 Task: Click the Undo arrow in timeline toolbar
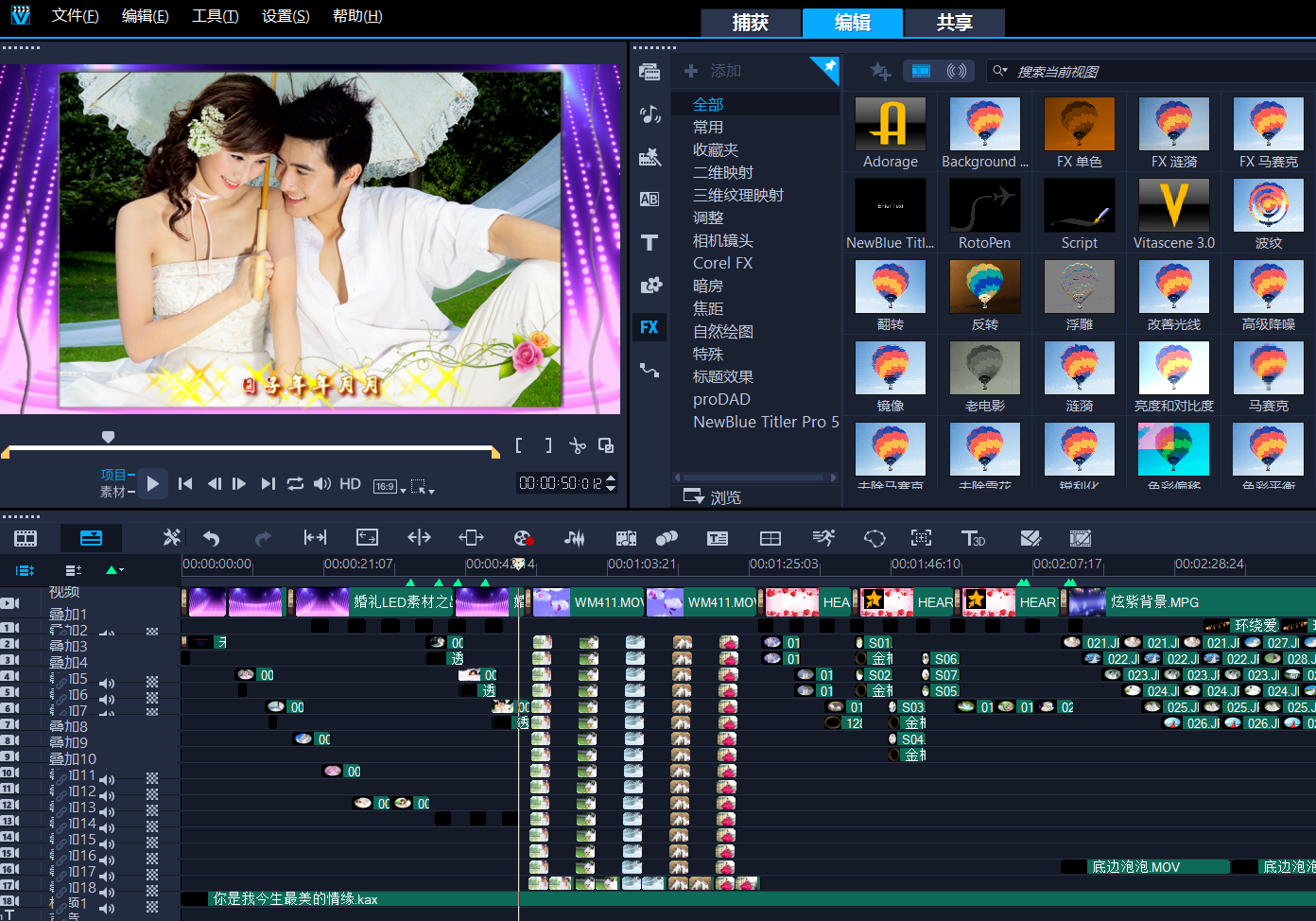[211, 538]
